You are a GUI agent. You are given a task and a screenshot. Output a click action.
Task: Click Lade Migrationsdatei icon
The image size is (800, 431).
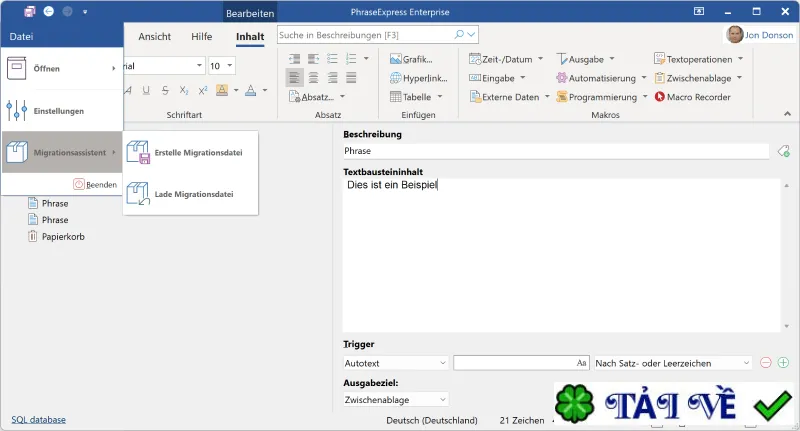coord(138,194)
